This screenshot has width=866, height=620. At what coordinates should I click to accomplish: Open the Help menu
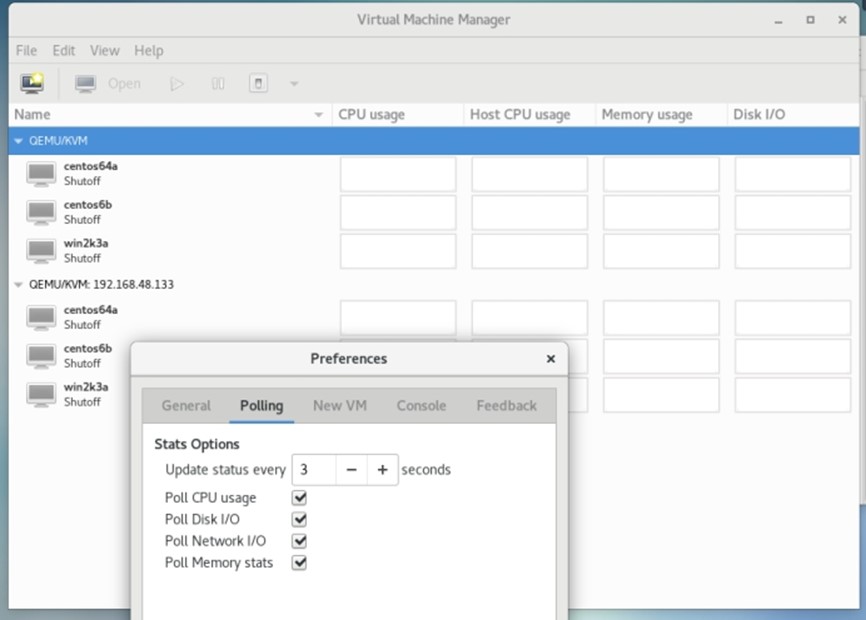(x=149, y=51)
